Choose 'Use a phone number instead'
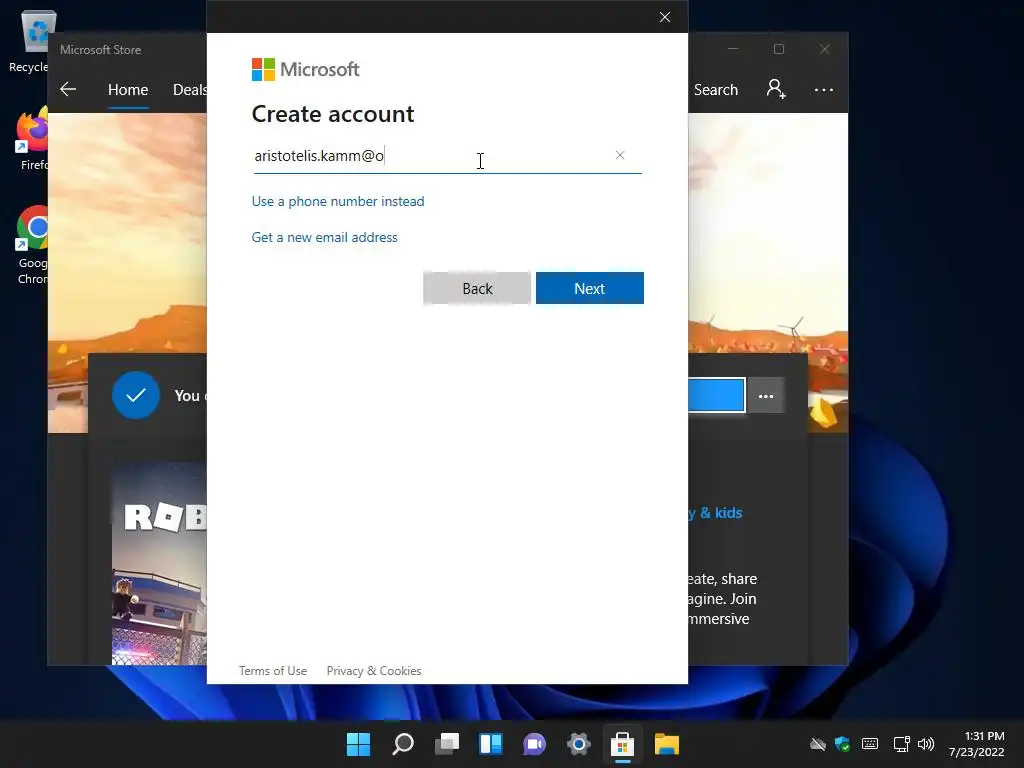Viewport: 1024px width, 768px height. 338,201
